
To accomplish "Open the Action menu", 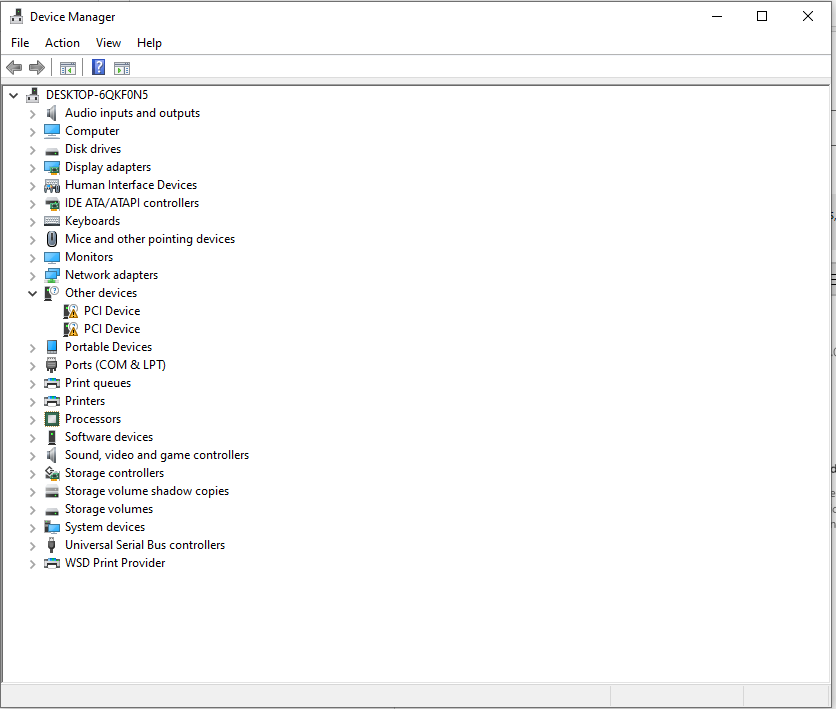I will pos(62,43).
